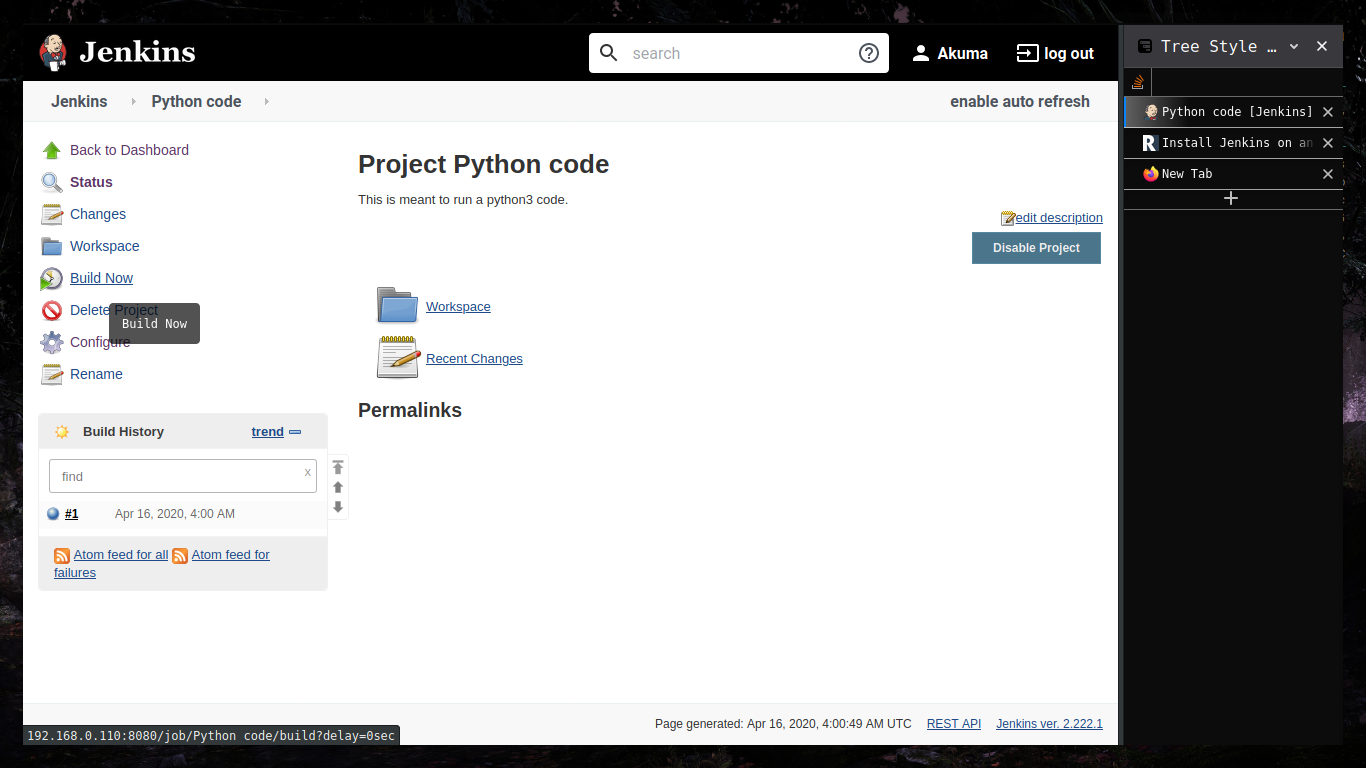Click Python code in the breadcrumb
Image resolution: width=1366 pixels, height=768 pixels.
(x=196, y=102)
